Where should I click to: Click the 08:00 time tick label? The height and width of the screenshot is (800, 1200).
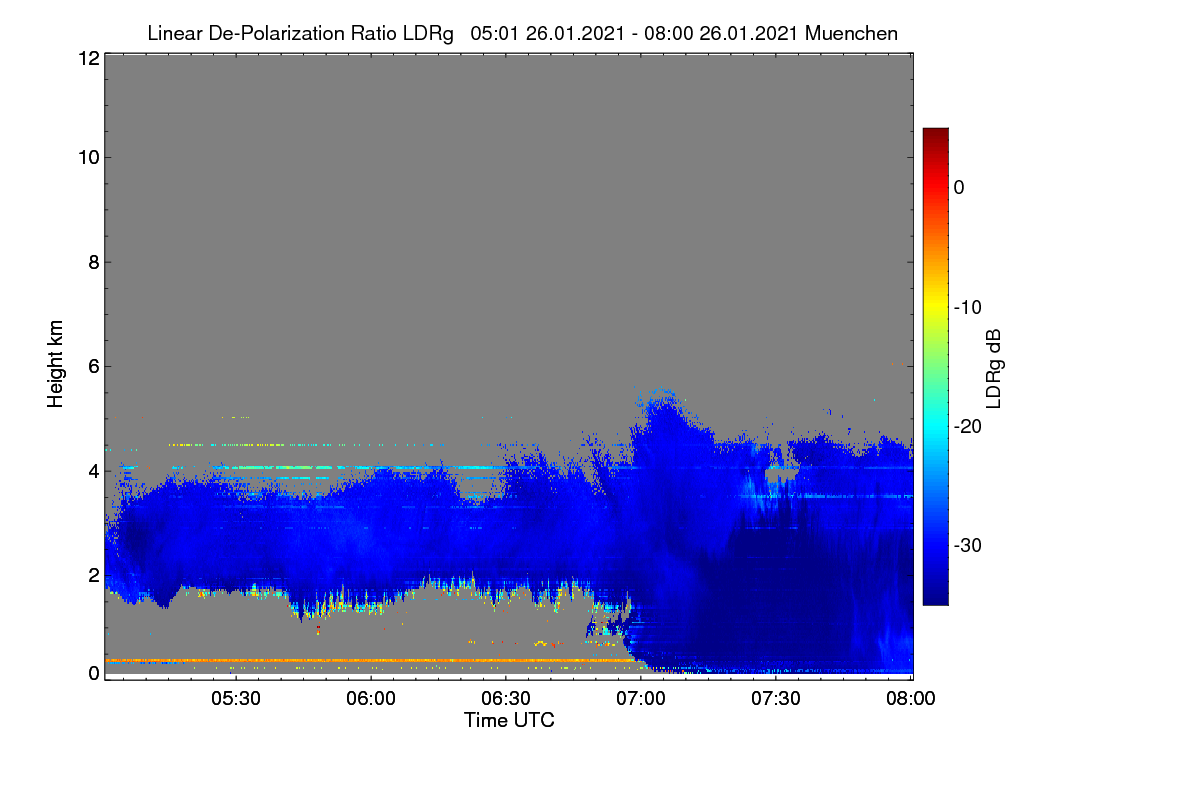click(x=912, y=698)
